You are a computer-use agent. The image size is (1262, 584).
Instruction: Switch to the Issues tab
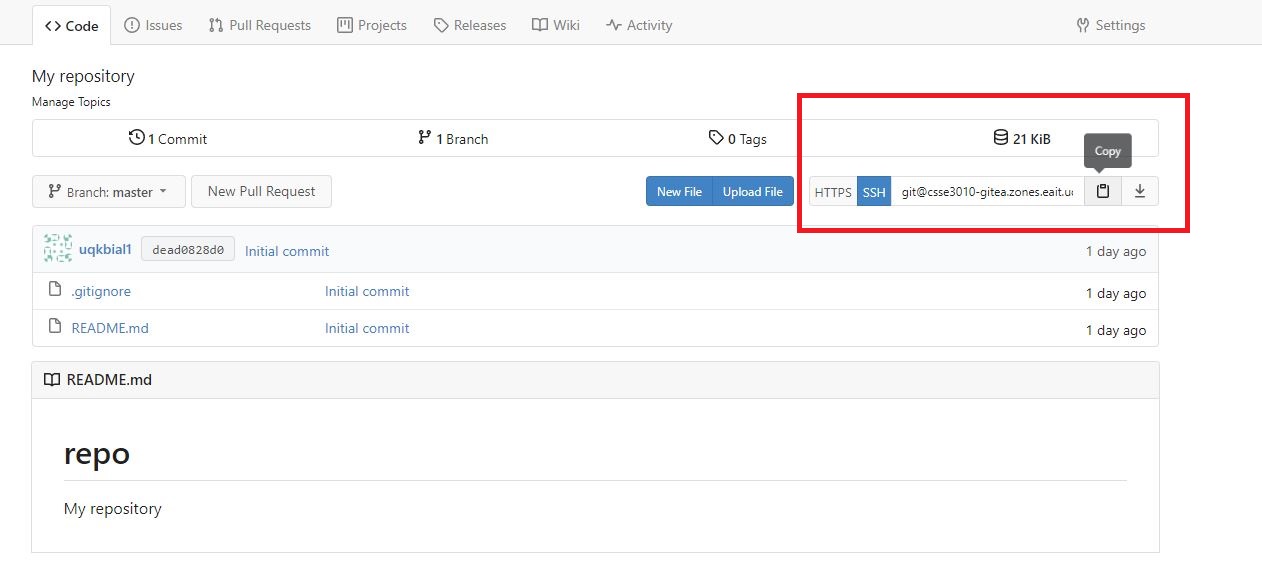153,25
